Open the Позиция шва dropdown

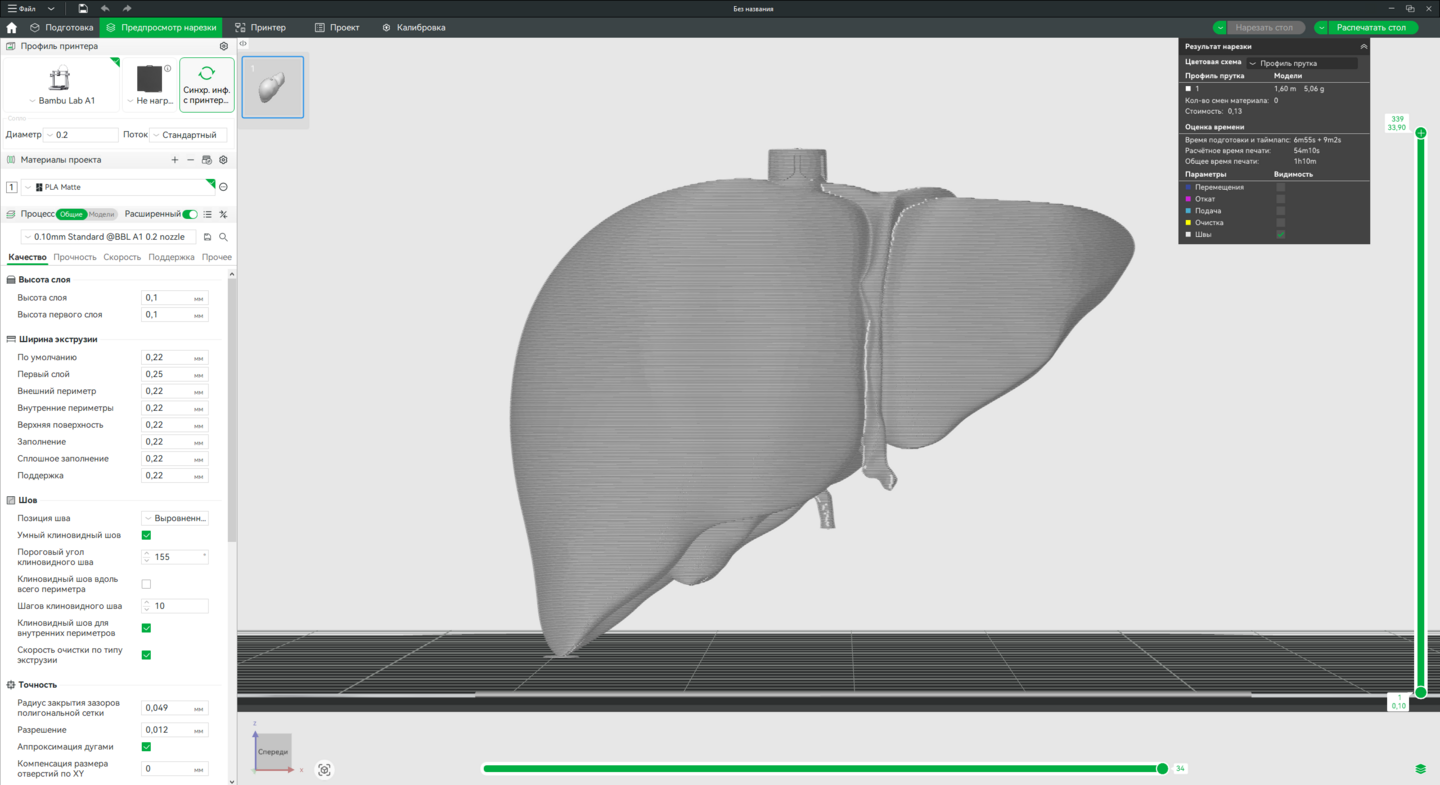[175, 518]
